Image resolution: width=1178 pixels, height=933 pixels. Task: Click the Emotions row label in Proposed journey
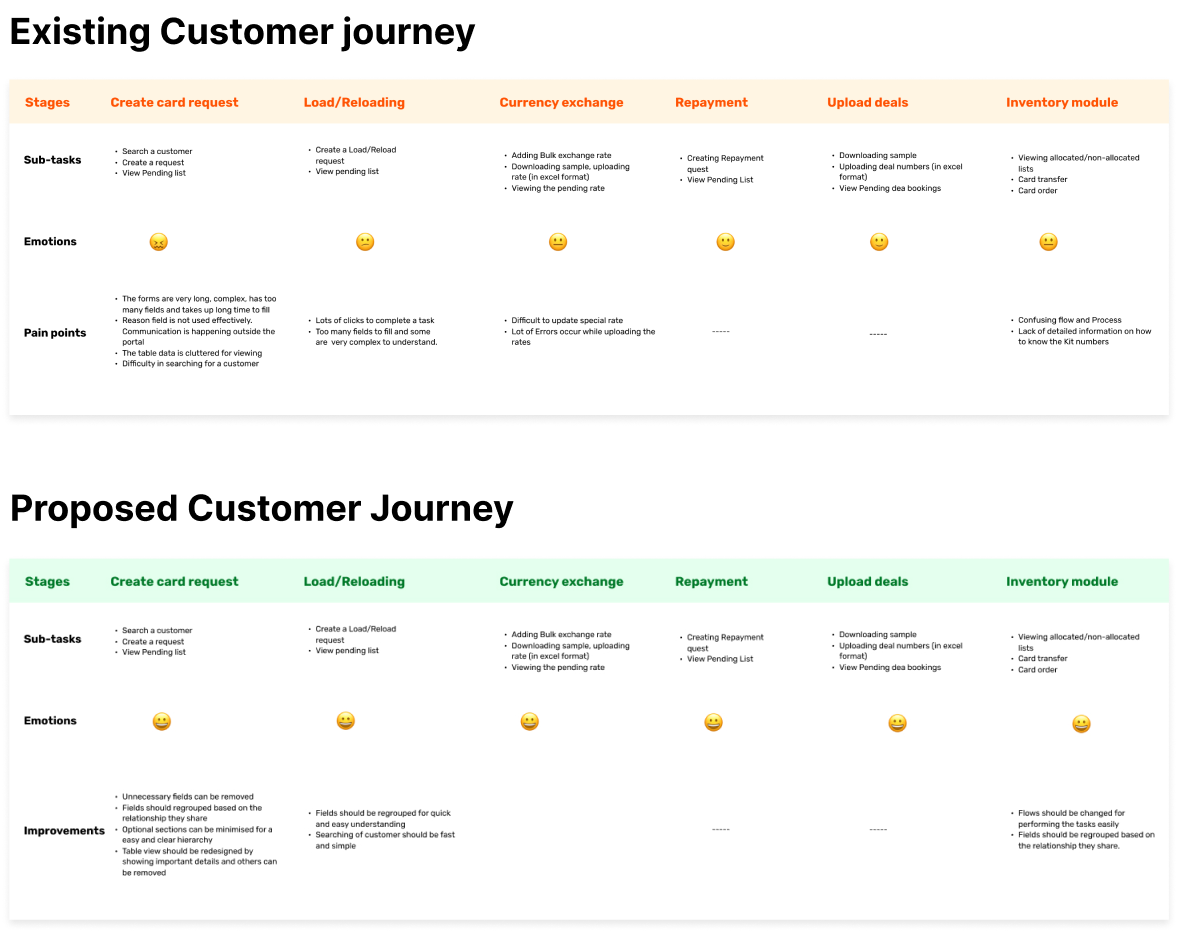point(50,721)
